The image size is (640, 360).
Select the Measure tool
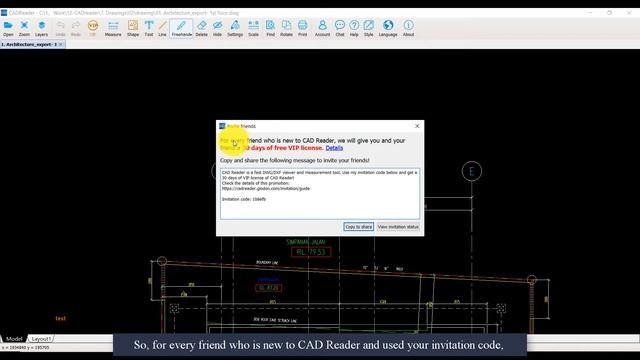click(113, 29)
